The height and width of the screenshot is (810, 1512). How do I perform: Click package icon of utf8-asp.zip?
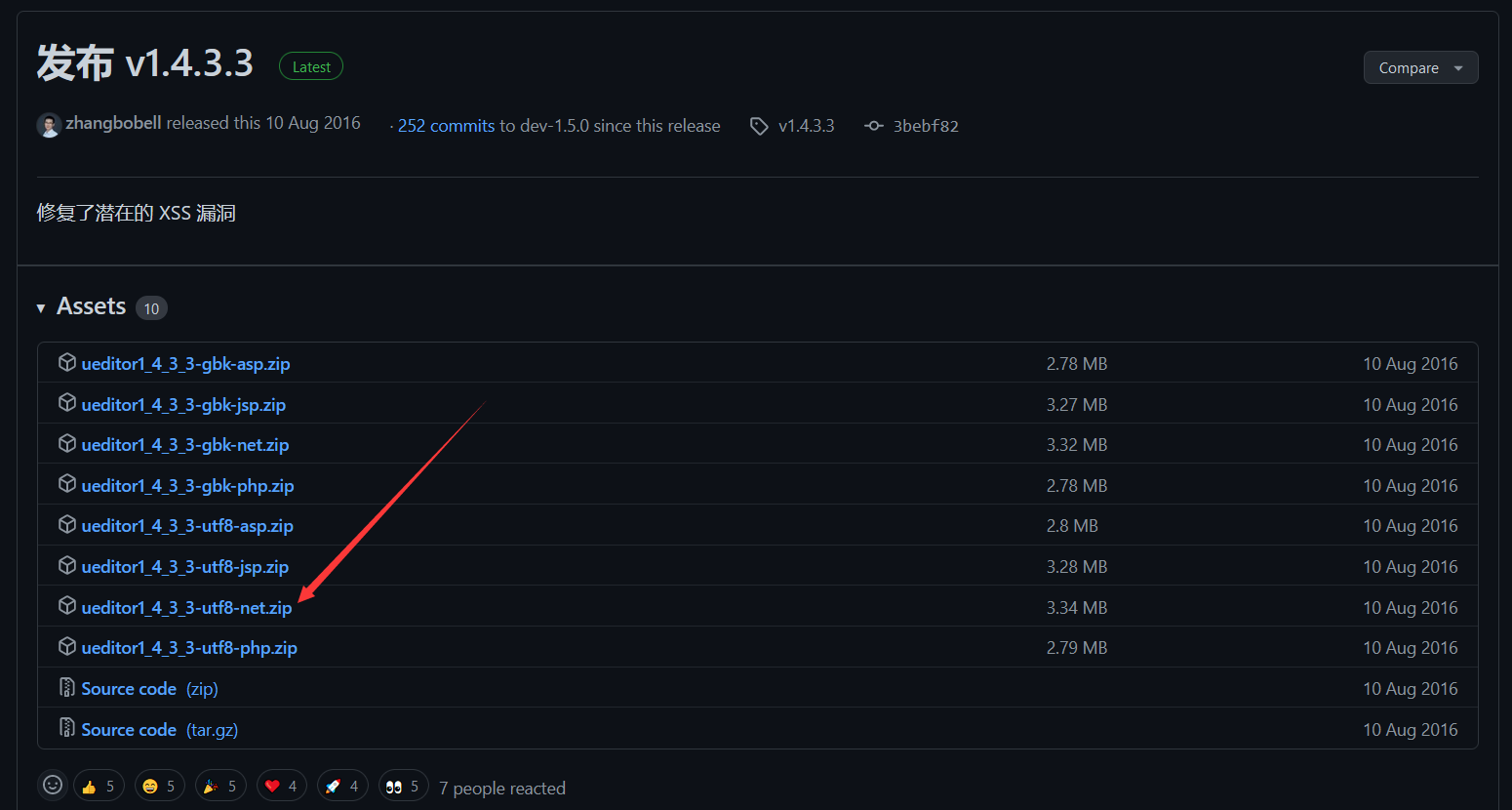[x=67, y=524]
